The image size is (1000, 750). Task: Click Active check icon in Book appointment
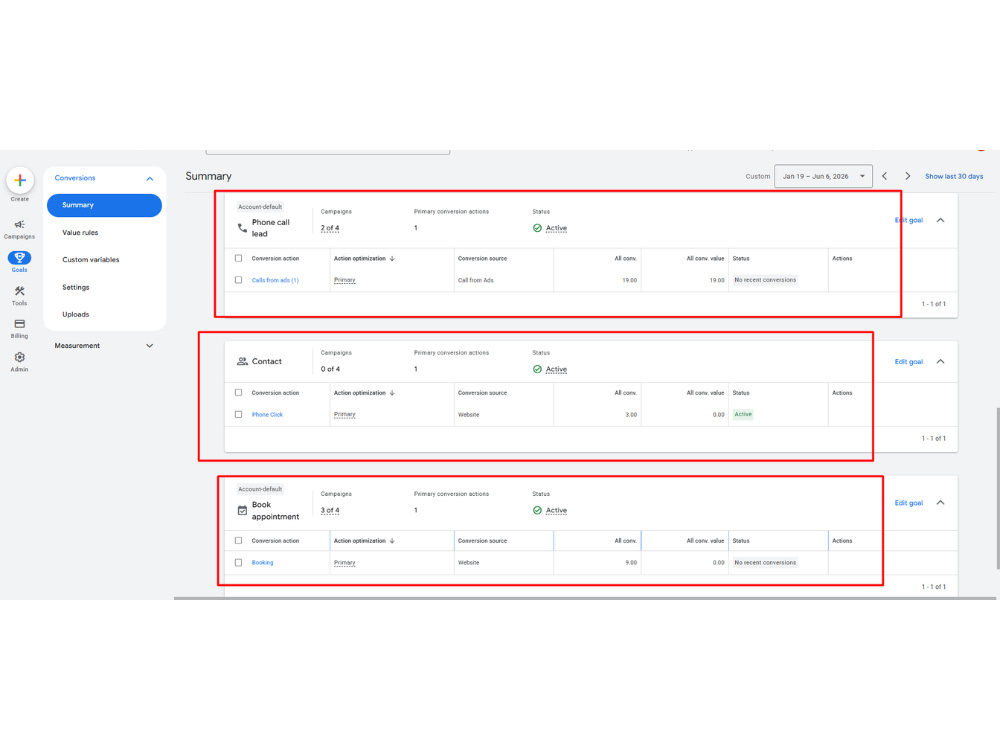coord(537,510)
